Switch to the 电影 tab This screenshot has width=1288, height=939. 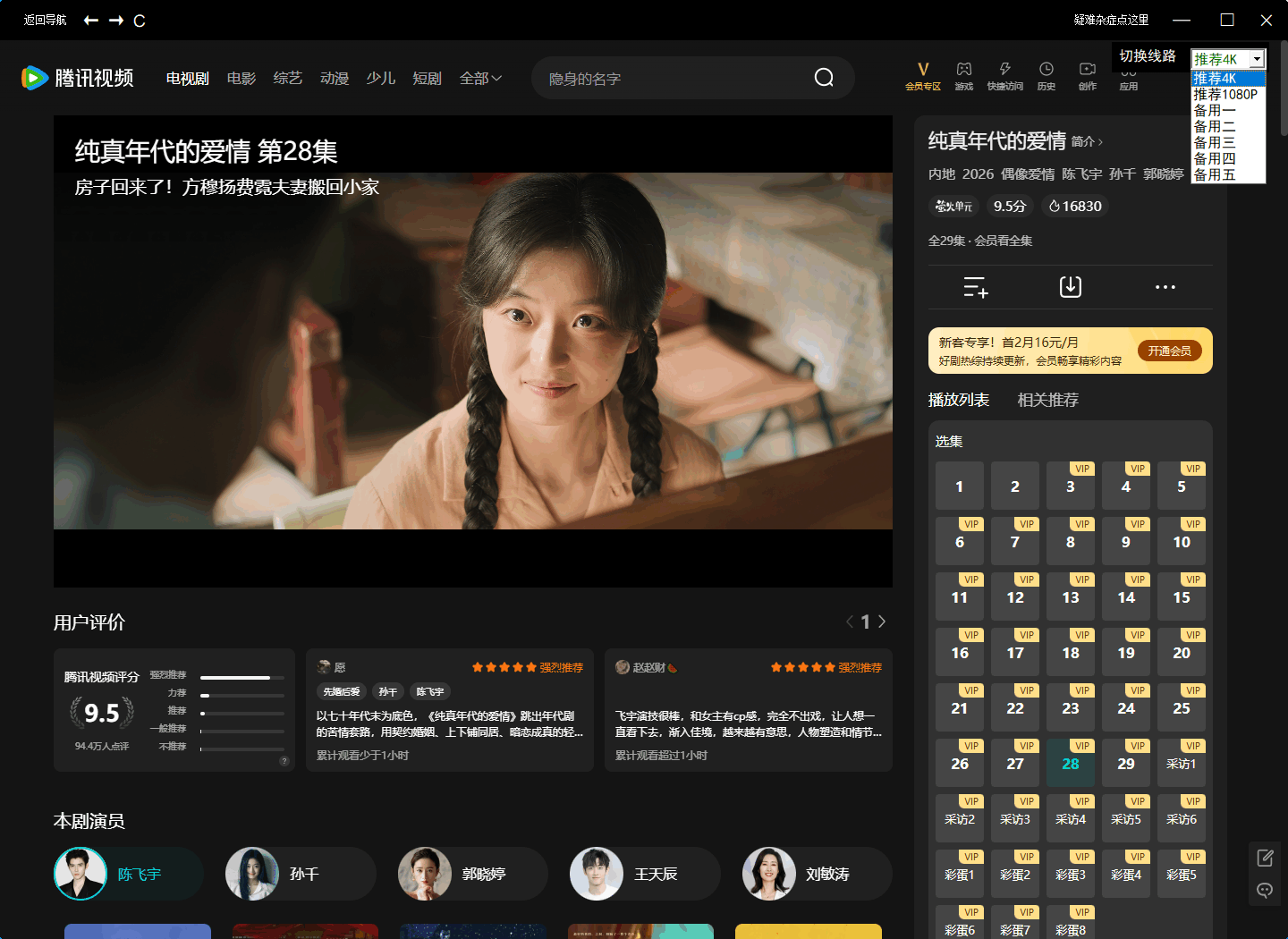tap(241, 78)
